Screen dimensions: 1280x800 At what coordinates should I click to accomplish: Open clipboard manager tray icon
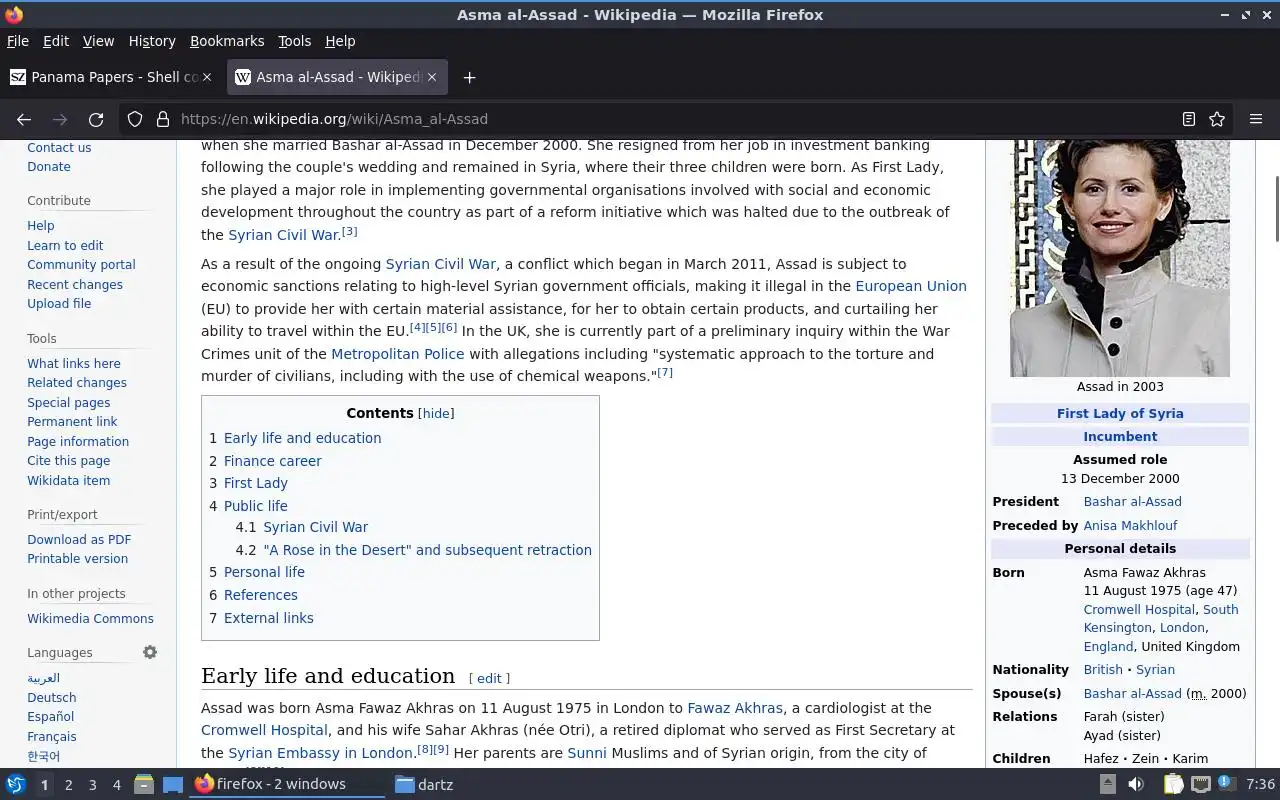1173,785
